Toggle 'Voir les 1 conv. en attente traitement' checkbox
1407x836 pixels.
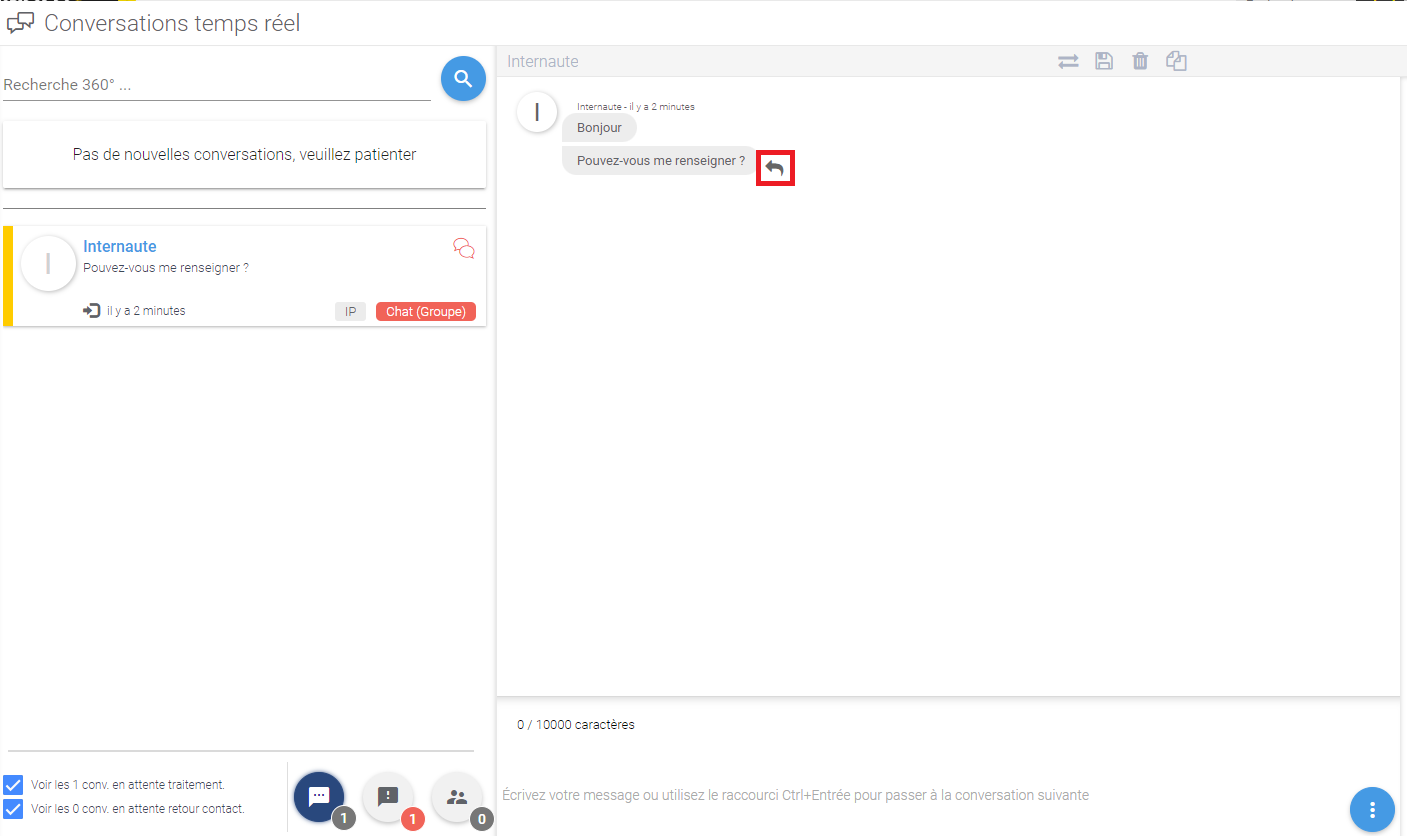click(x=13, y=785)
